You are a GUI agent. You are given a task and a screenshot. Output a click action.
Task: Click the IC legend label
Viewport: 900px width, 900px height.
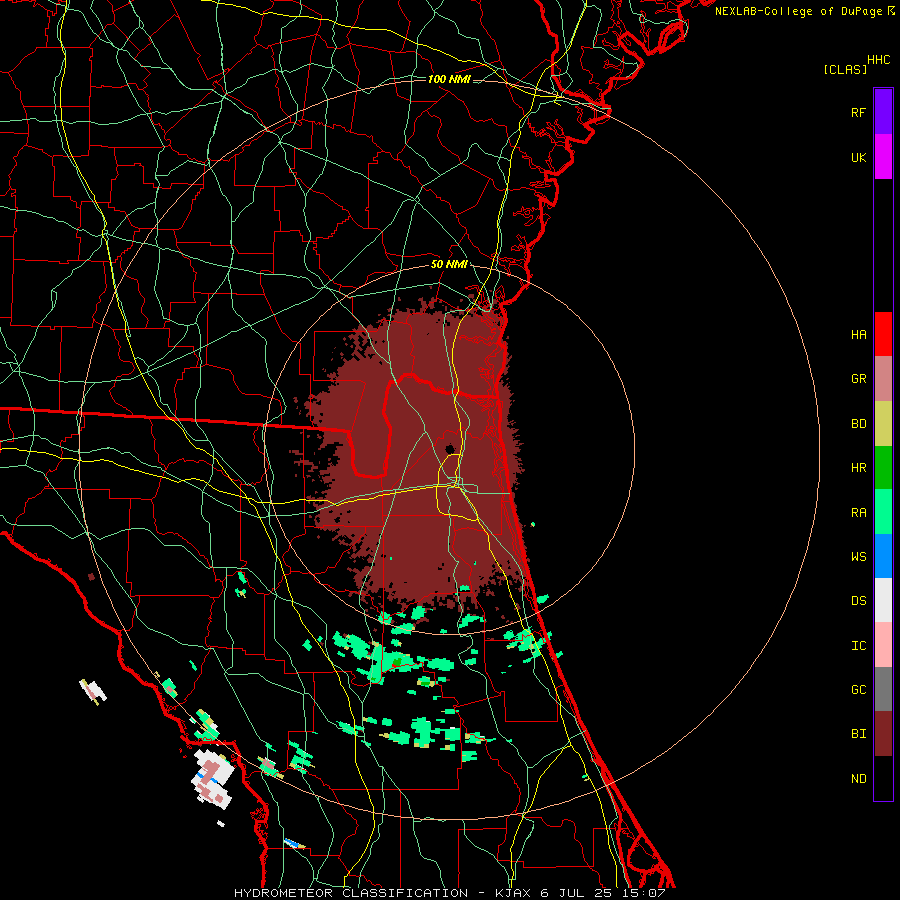(x=859, y=646)
